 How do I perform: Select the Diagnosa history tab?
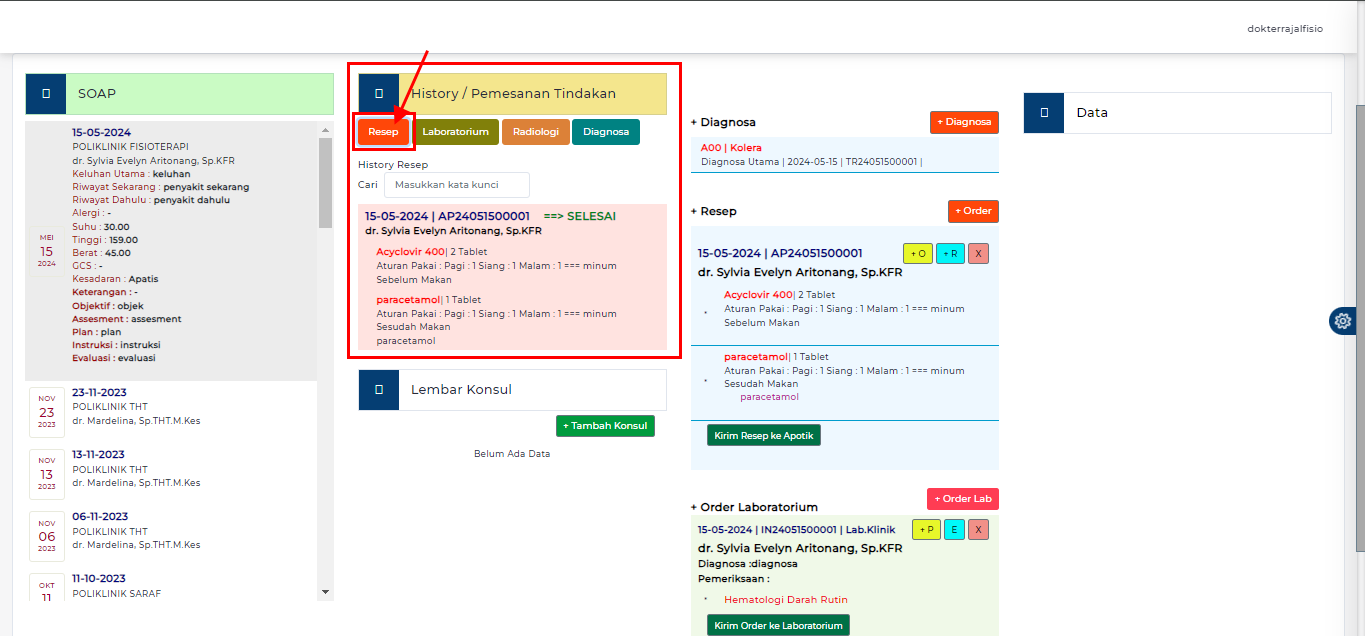pos(606,132)
